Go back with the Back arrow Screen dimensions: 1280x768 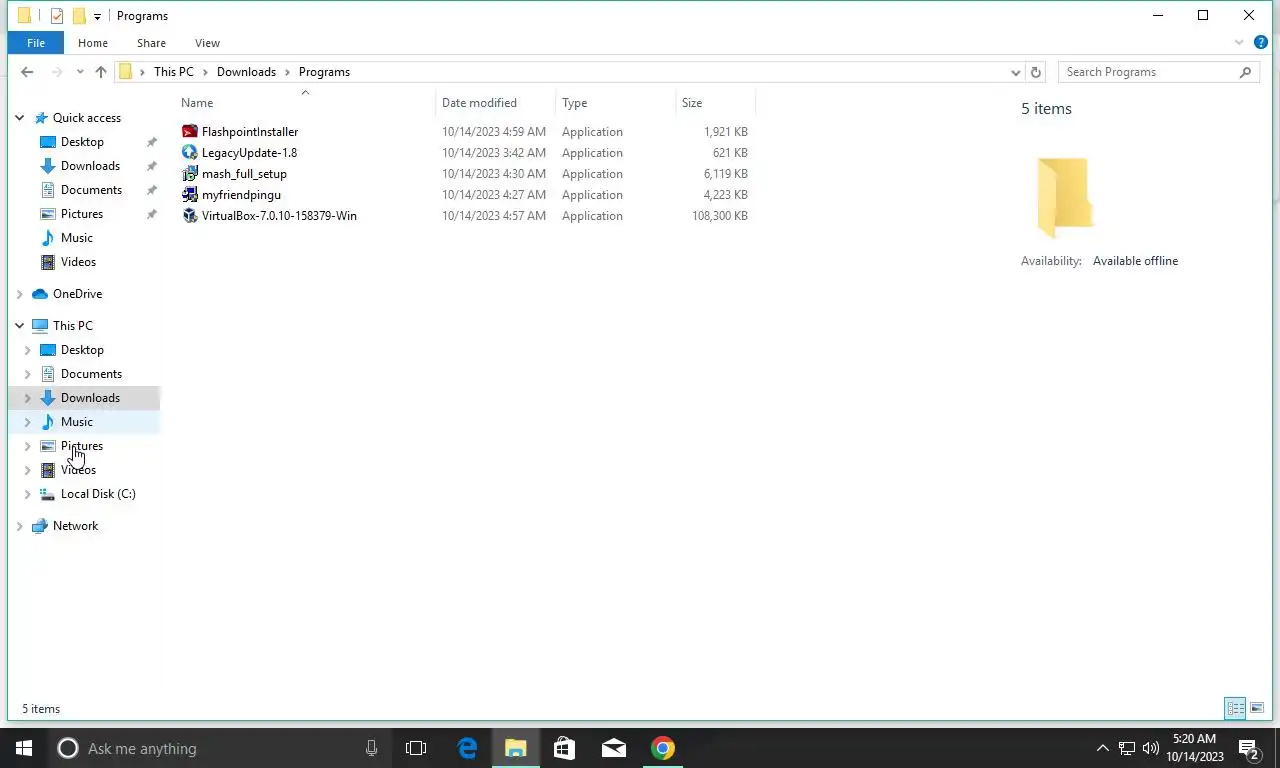(x=27, y=72)
